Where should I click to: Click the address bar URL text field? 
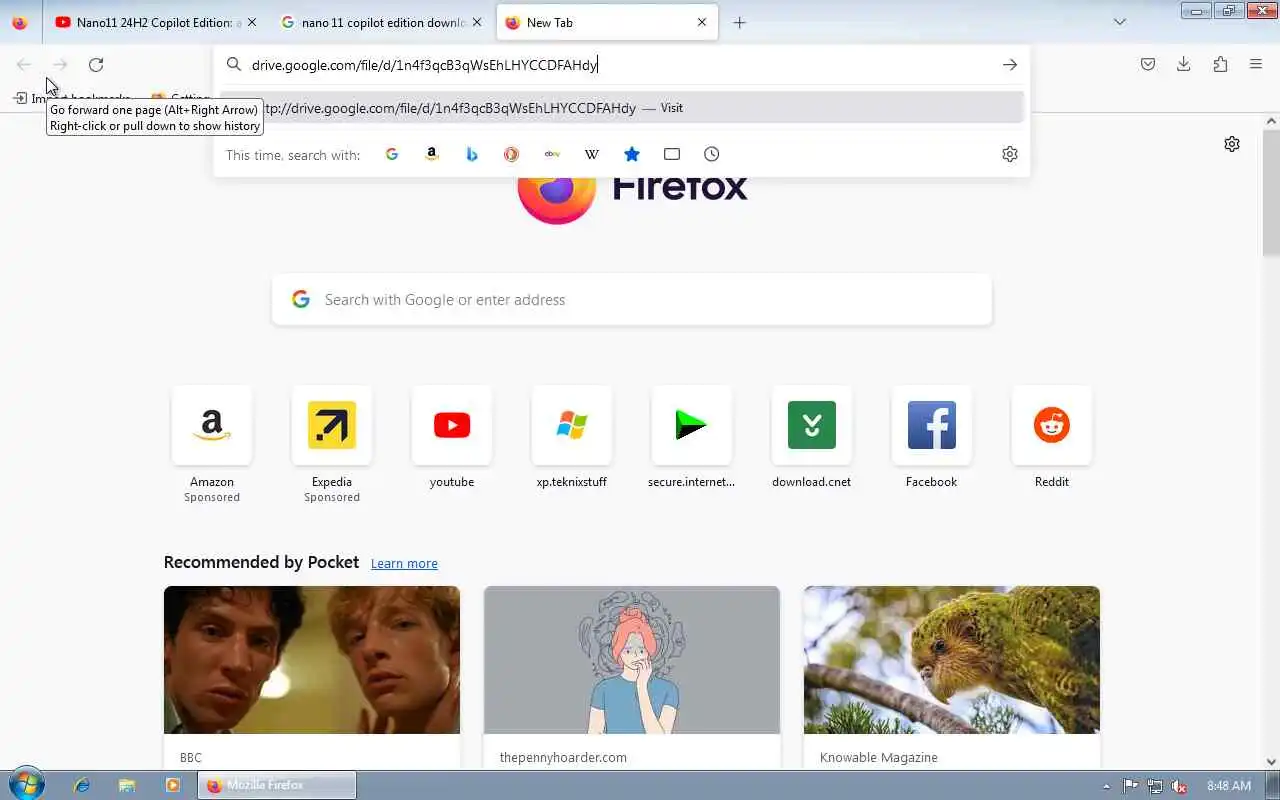click(620, 65)
